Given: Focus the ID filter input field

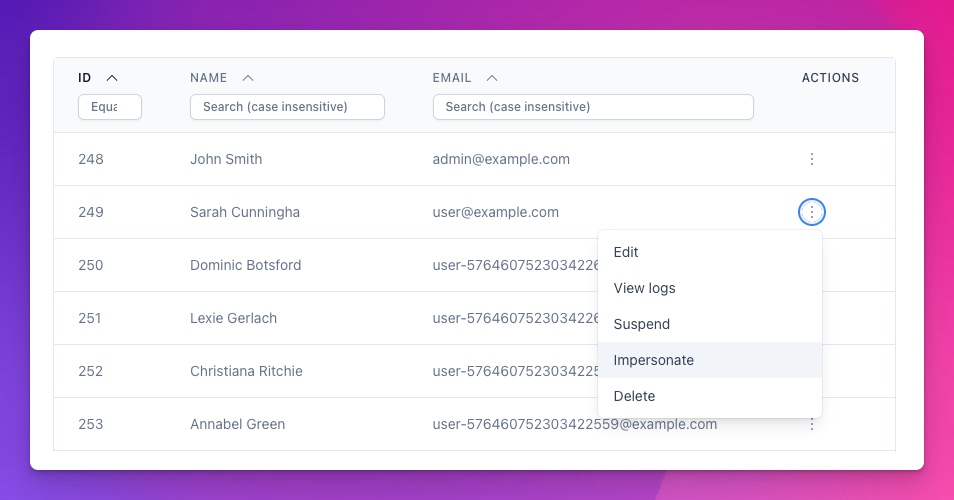Looking at the screenshot, I should coord(110,107).
